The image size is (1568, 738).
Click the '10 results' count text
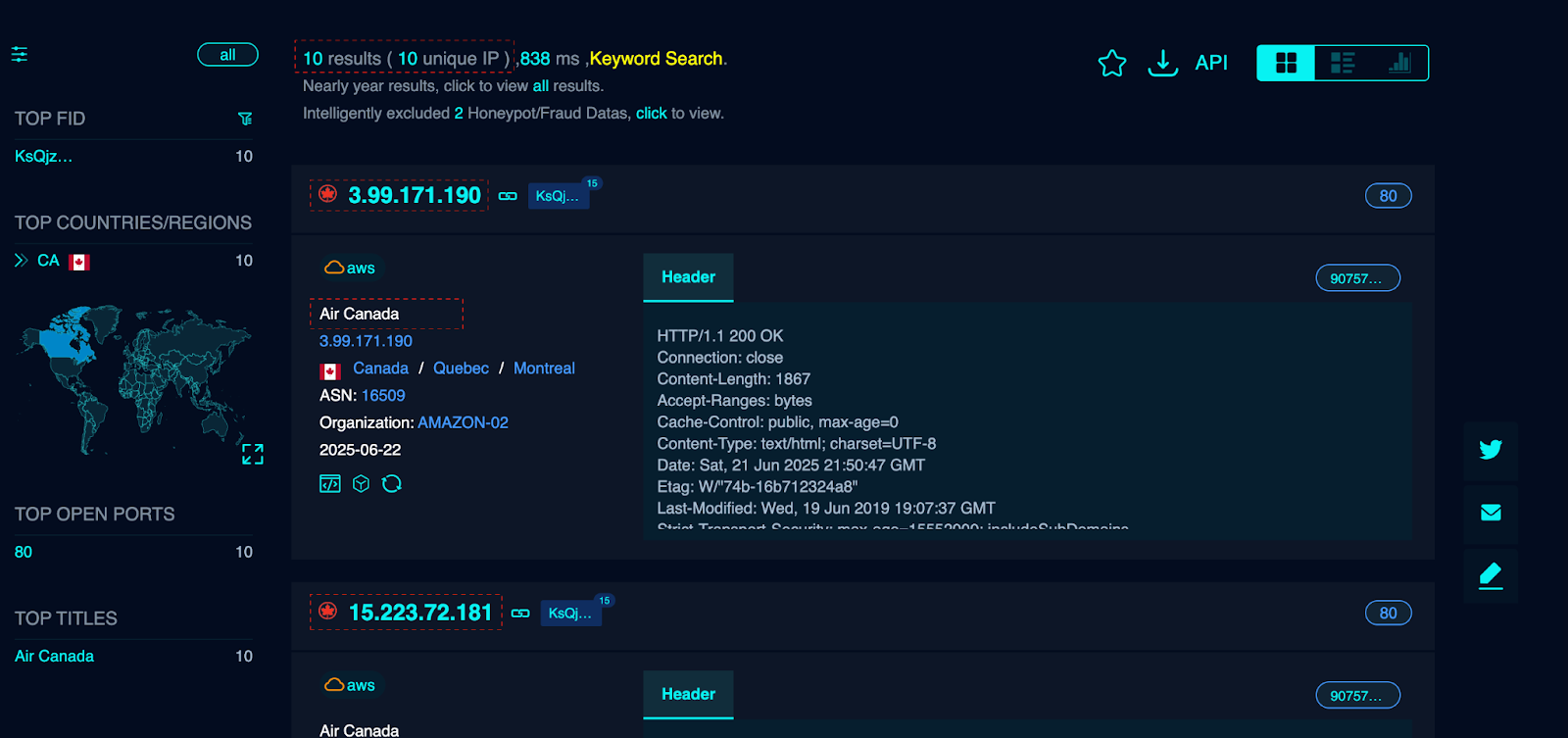click(x=341, y=59)
